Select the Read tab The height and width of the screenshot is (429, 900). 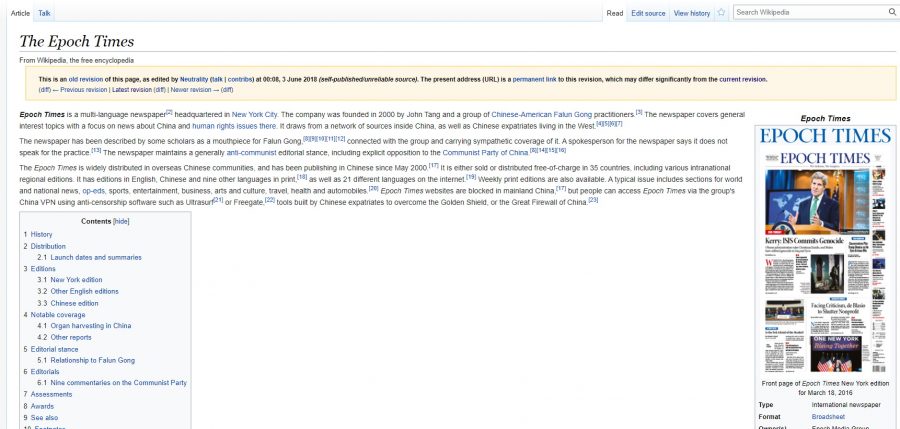(615, 13)
